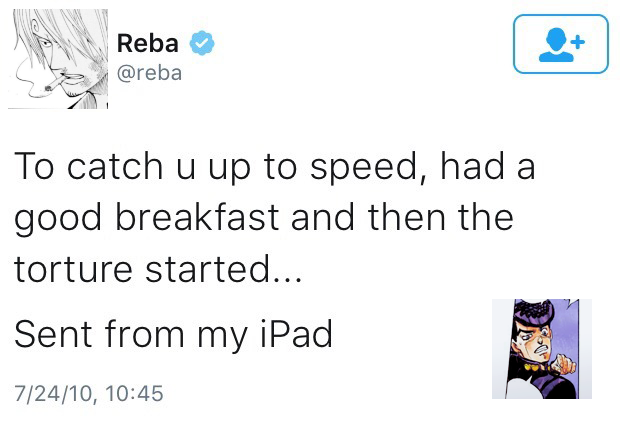Click 'torture started...' in the tweet

(158, 269)
